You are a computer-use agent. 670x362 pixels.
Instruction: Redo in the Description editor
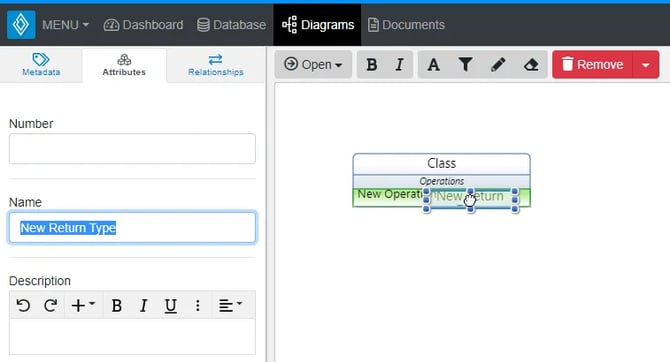click(x=50, y=305)
